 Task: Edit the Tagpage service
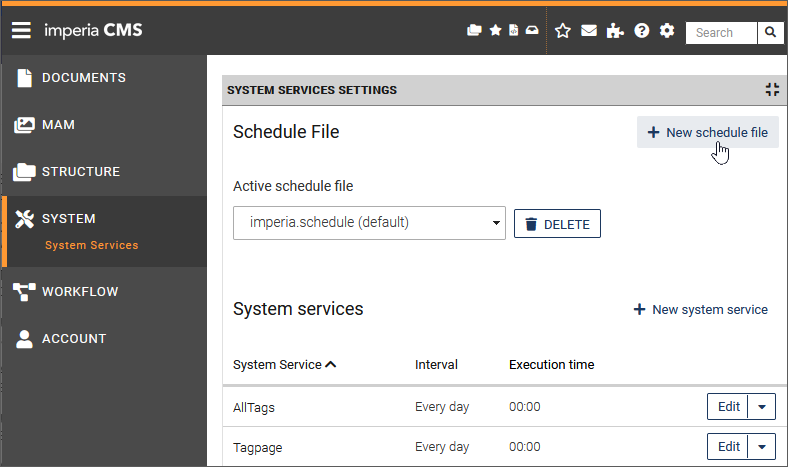[x=728, y=447]
